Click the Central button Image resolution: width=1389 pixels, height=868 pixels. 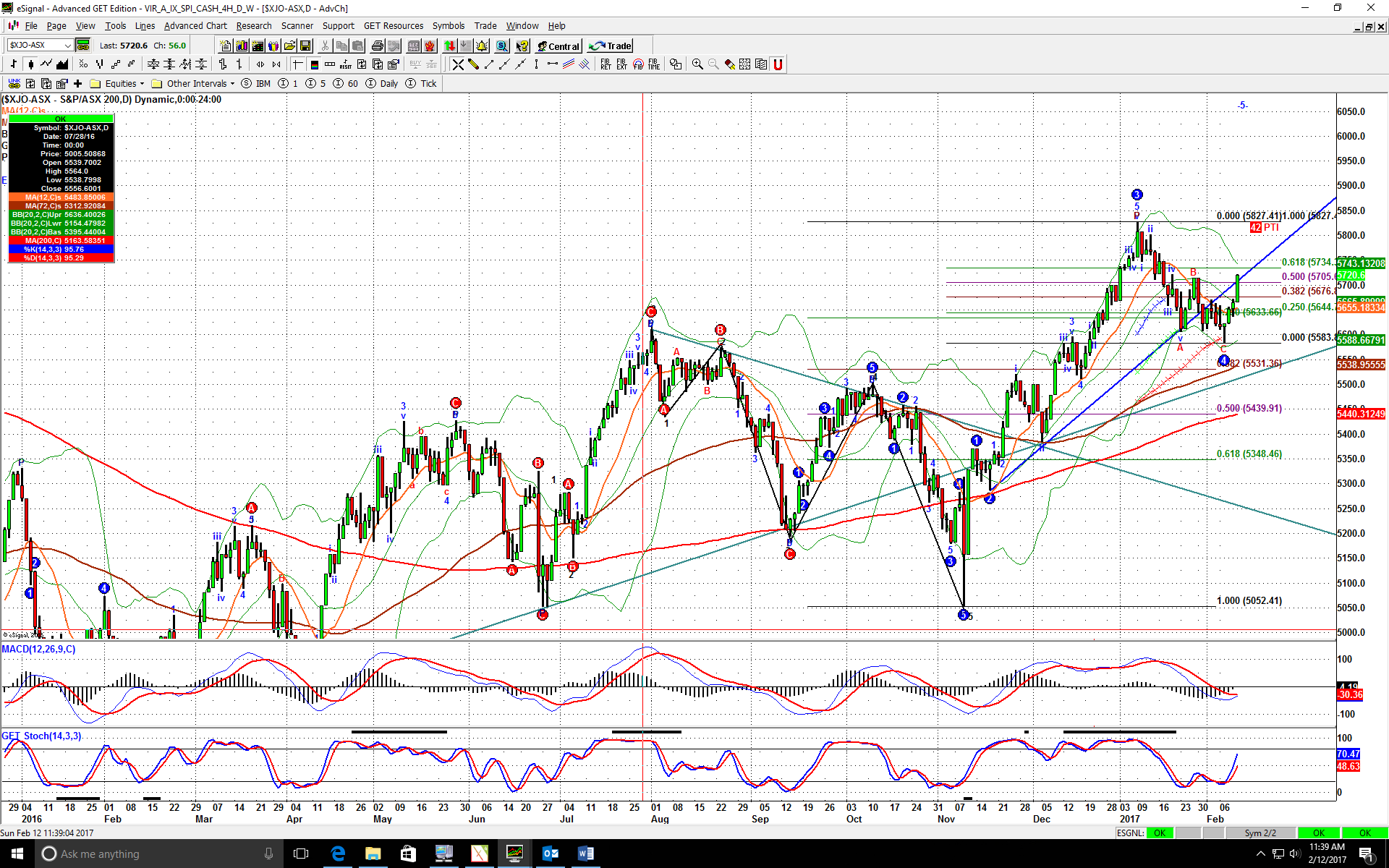point(558,46)
